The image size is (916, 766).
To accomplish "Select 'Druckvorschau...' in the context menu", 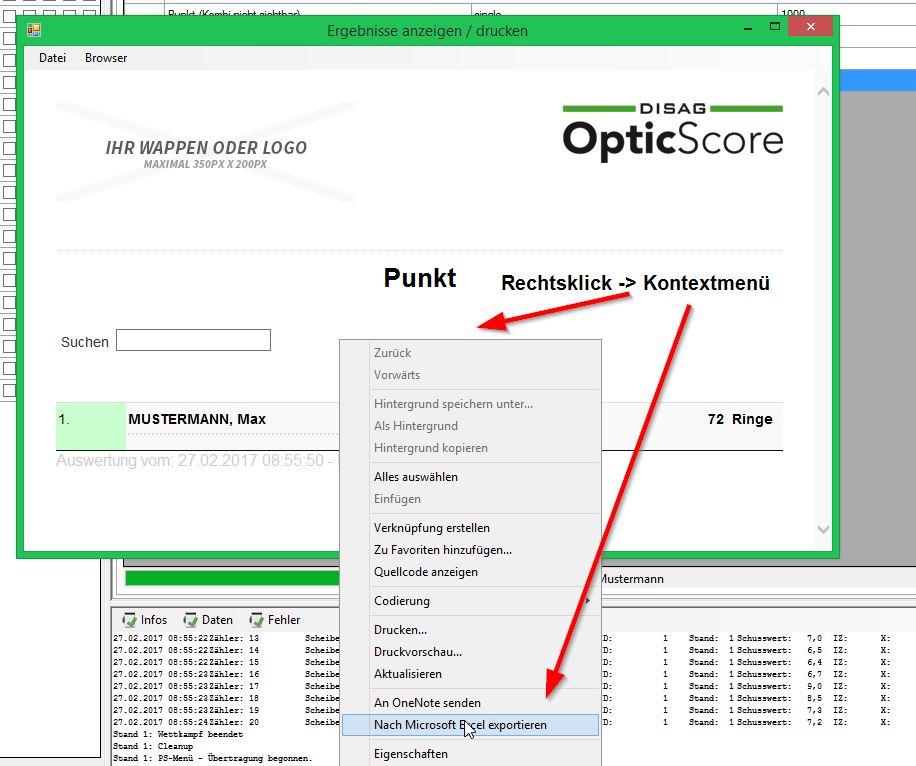I will pyautogui.click(x=418, y=652).
